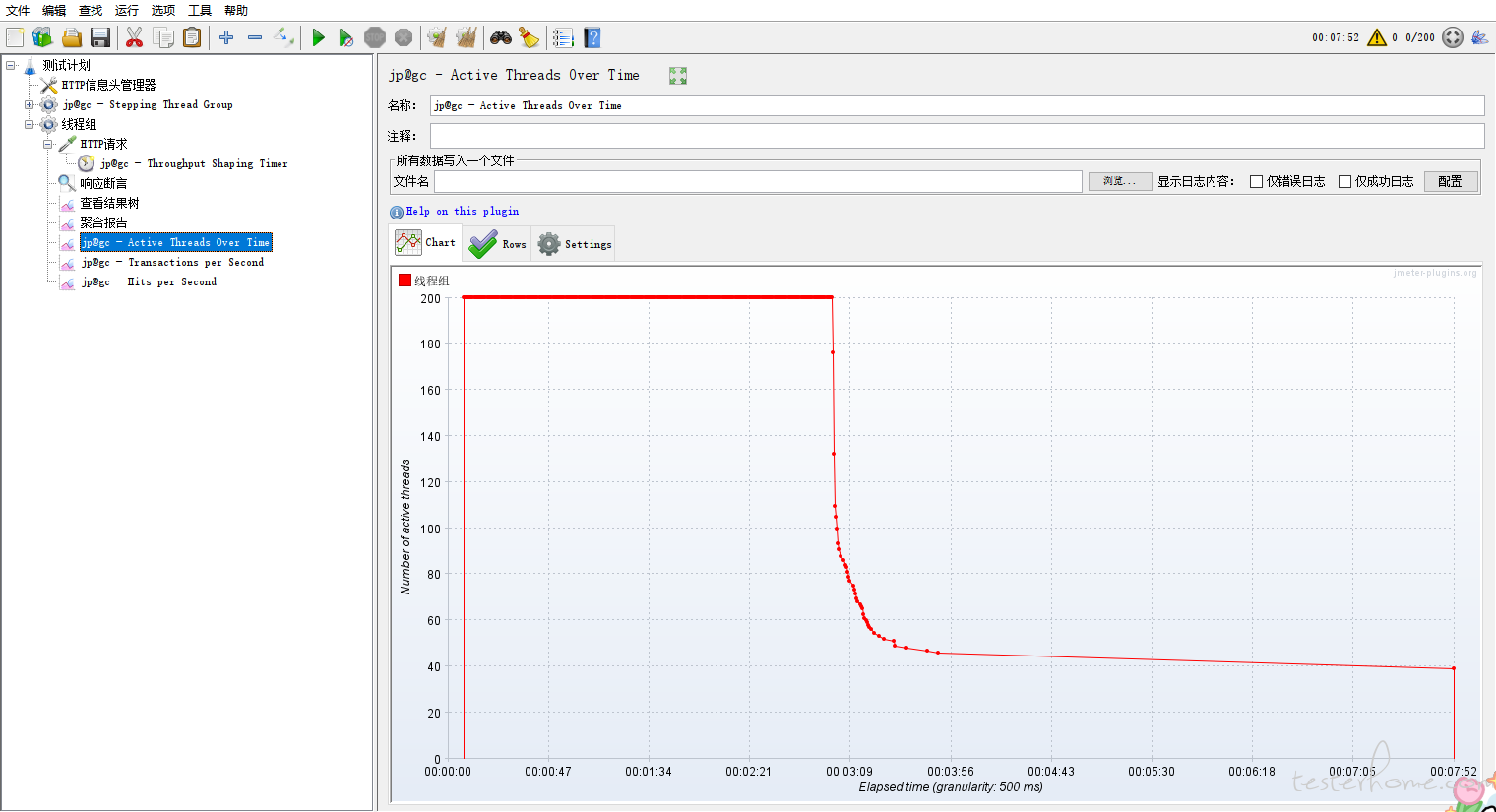Click the yellow warning triangle log icon
This screenshot has height=812, width=1496.
point(1377,37)
